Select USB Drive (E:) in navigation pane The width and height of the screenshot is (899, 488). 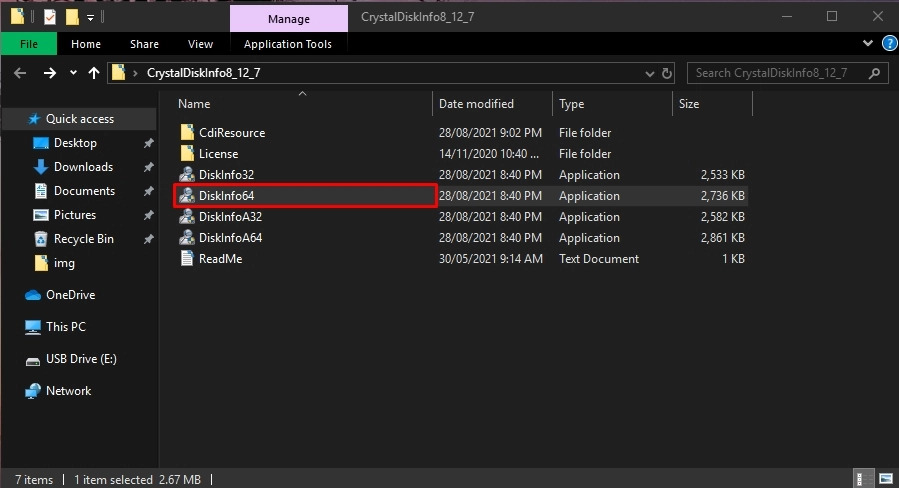(x=81, y=359)
